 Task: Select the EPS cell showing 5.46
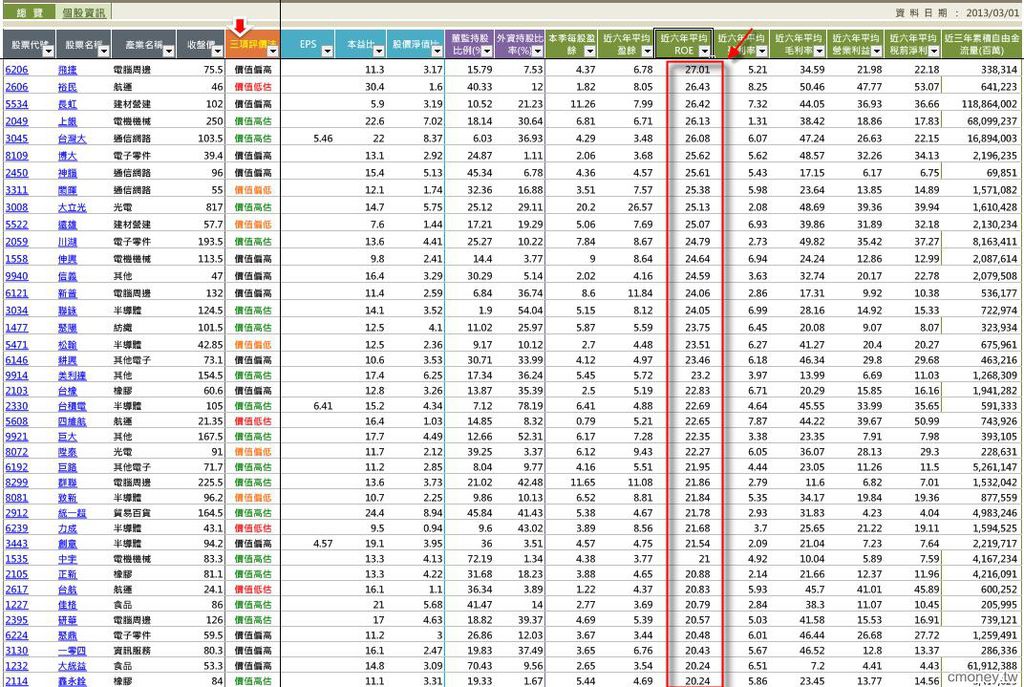tap(323, 138)
